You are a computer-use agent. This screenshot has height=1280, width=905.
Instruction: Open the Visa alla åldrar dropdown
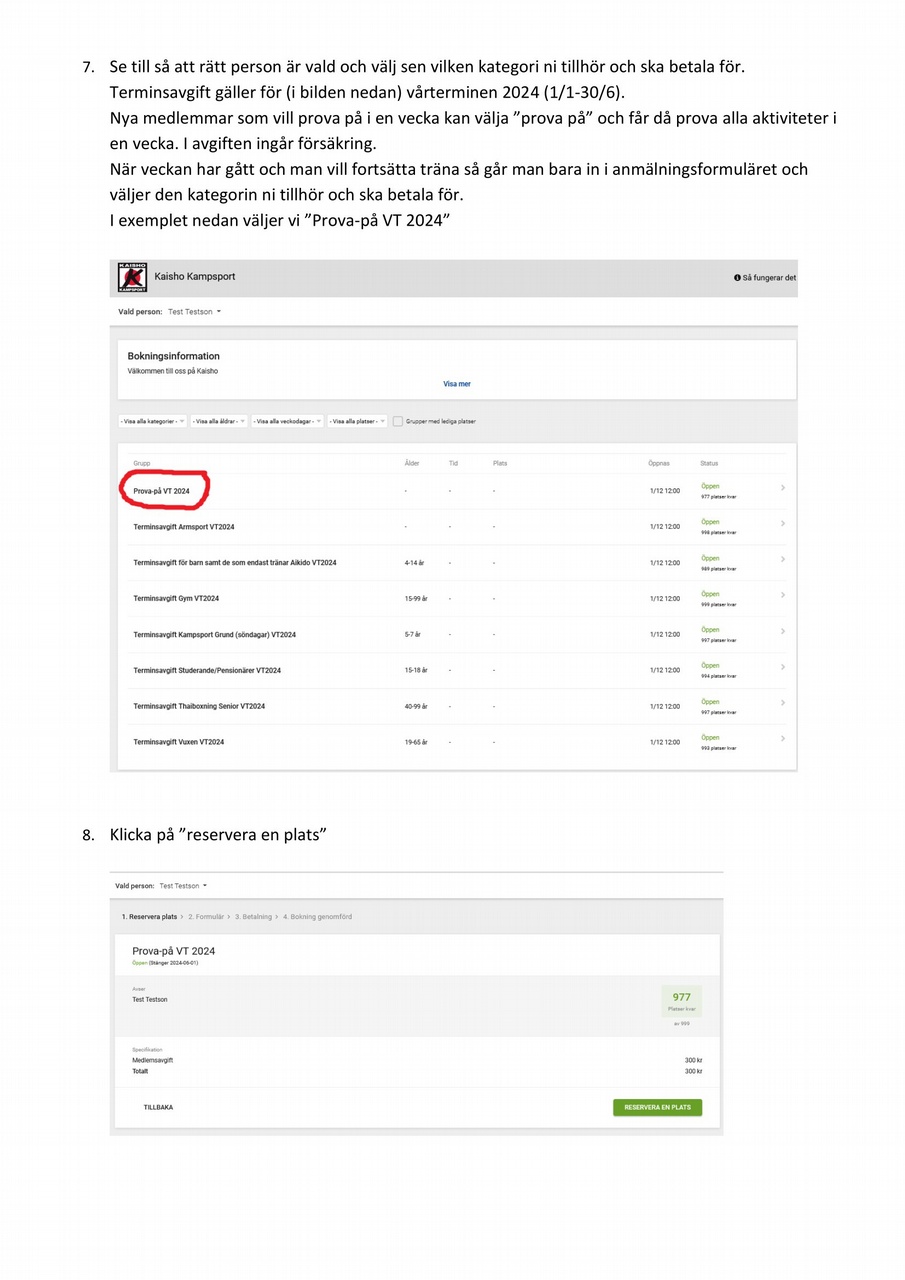pyautogui.click(x=219, y=421)
